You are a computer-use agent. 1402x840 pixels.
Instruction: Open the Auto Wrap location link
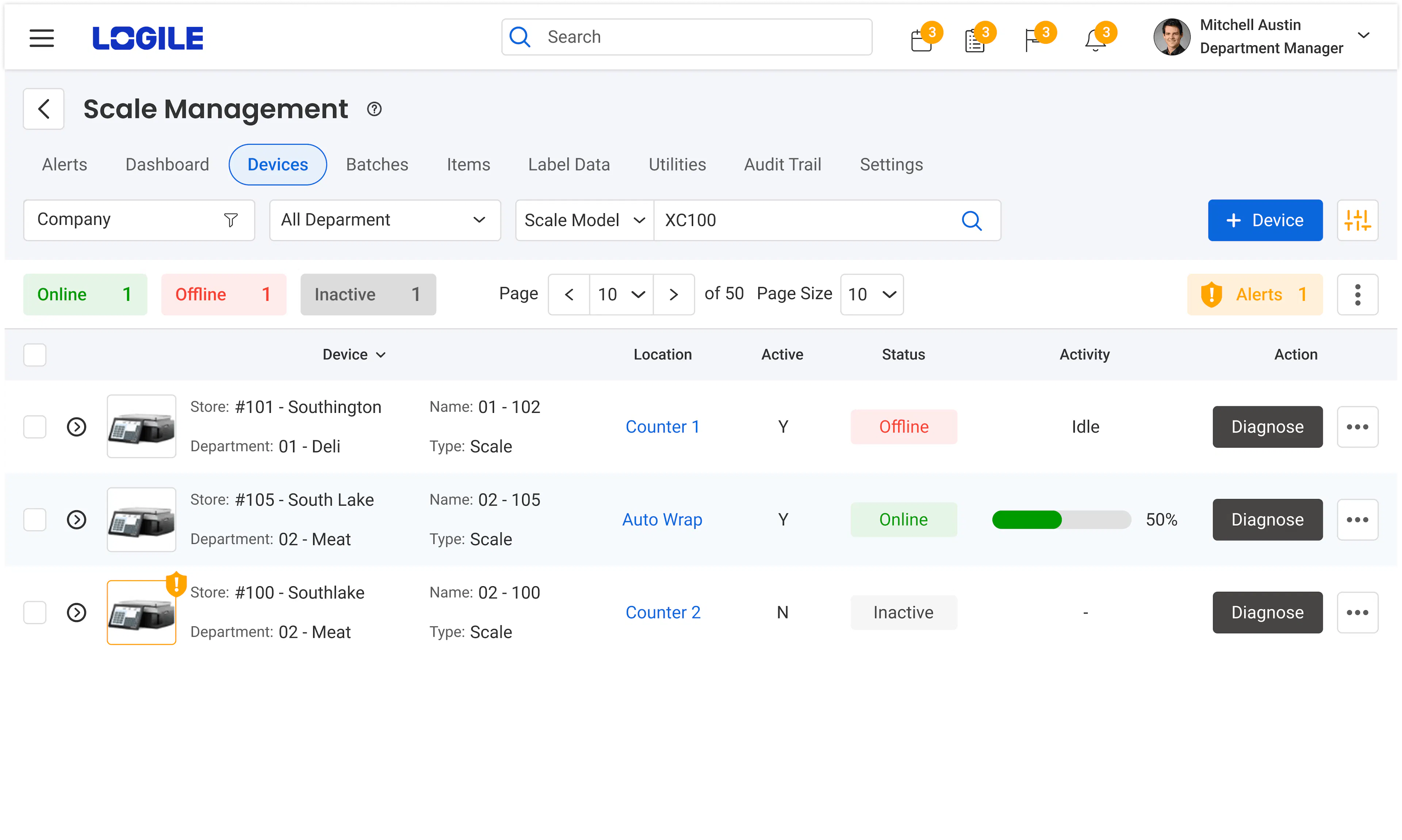tap(662, 519)
